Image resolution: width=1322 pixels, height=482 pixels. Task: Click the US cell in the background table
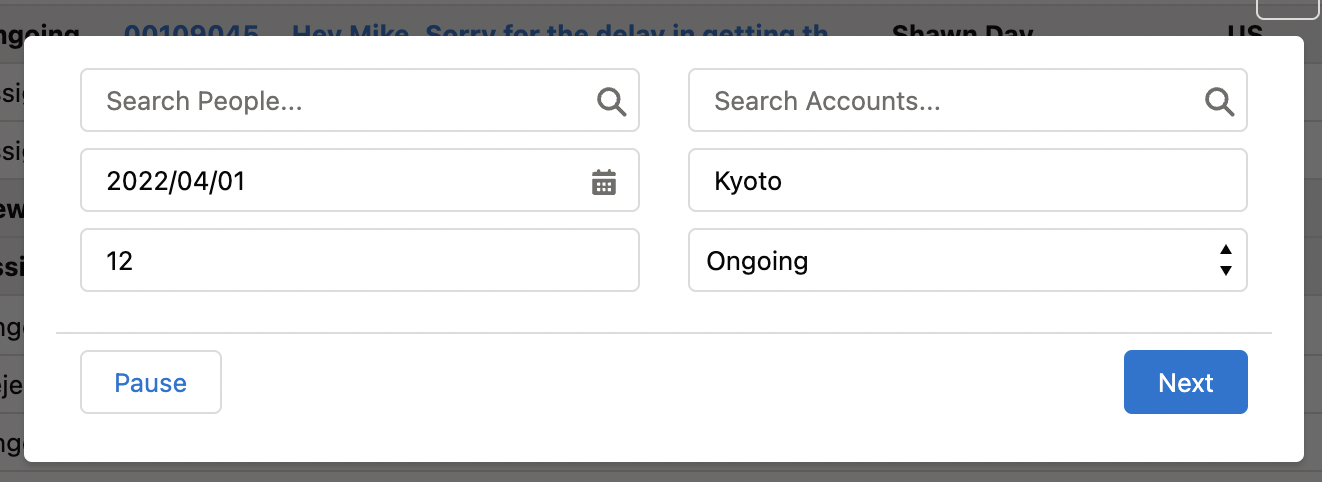coord(1244,32)
